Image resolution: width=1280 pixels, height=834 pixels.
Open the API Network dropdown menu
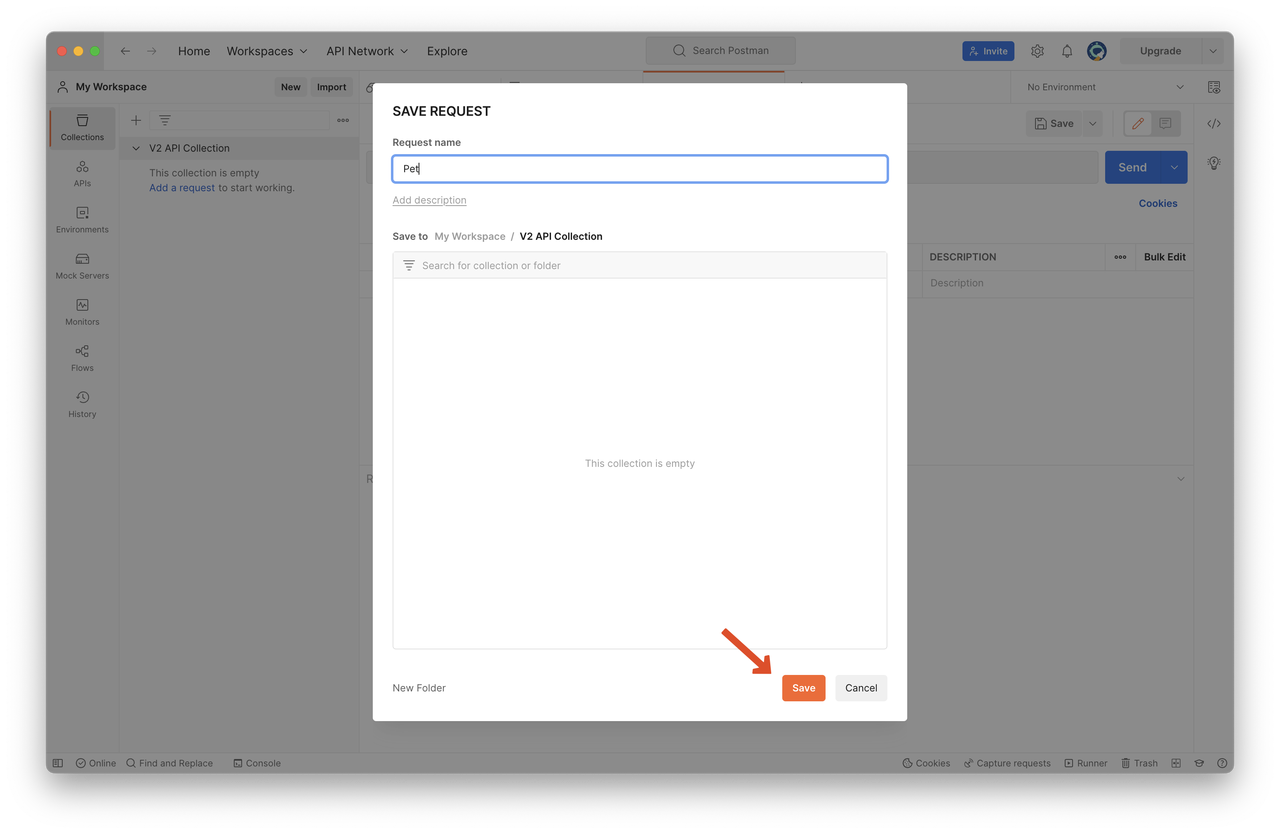point(367,51)
